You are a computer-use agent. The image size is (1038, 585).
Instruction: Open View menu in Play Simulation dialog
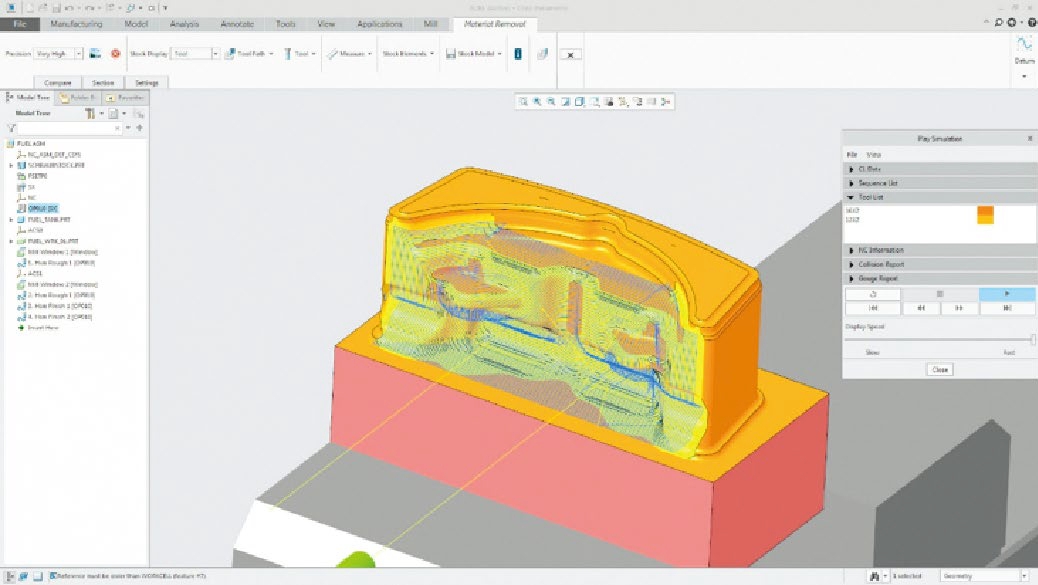click(874, 155)
